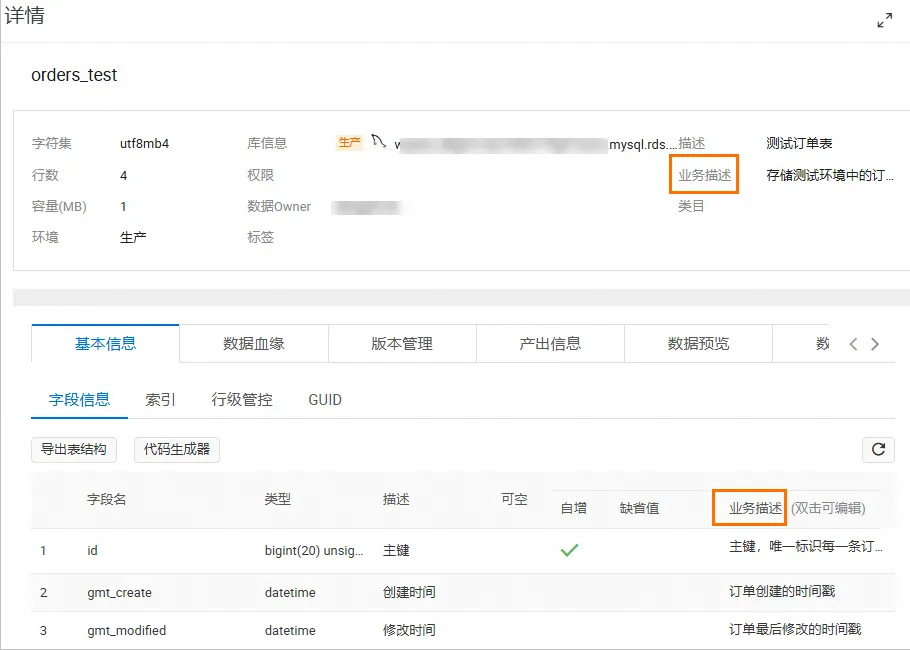This screenshot has height=650, width=910.
Task: Click the database branch icon beside 生产 tag
Action: [x=378, y=141]
